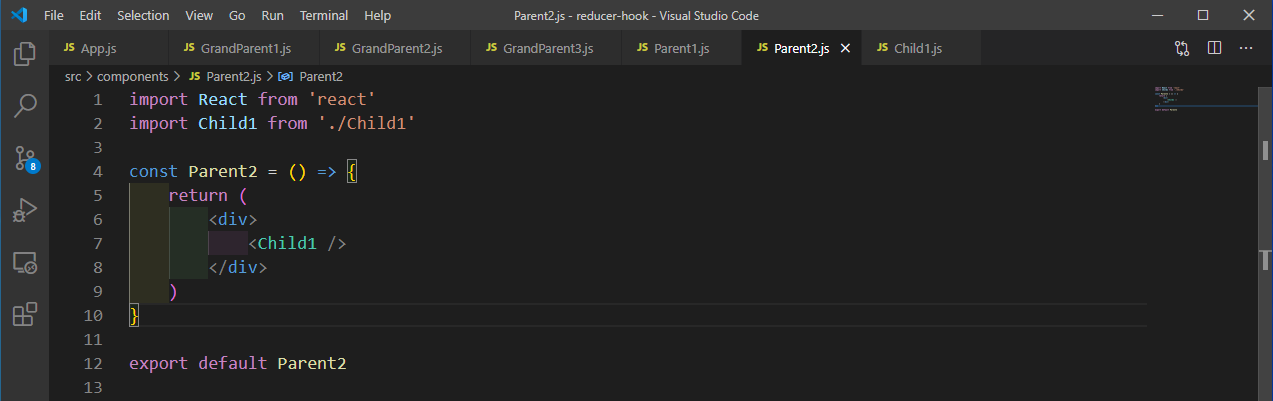This screenshot has height=401, width=1273.
Task: Switch to the GrandParent3.js tab
Action: (546, 49)
